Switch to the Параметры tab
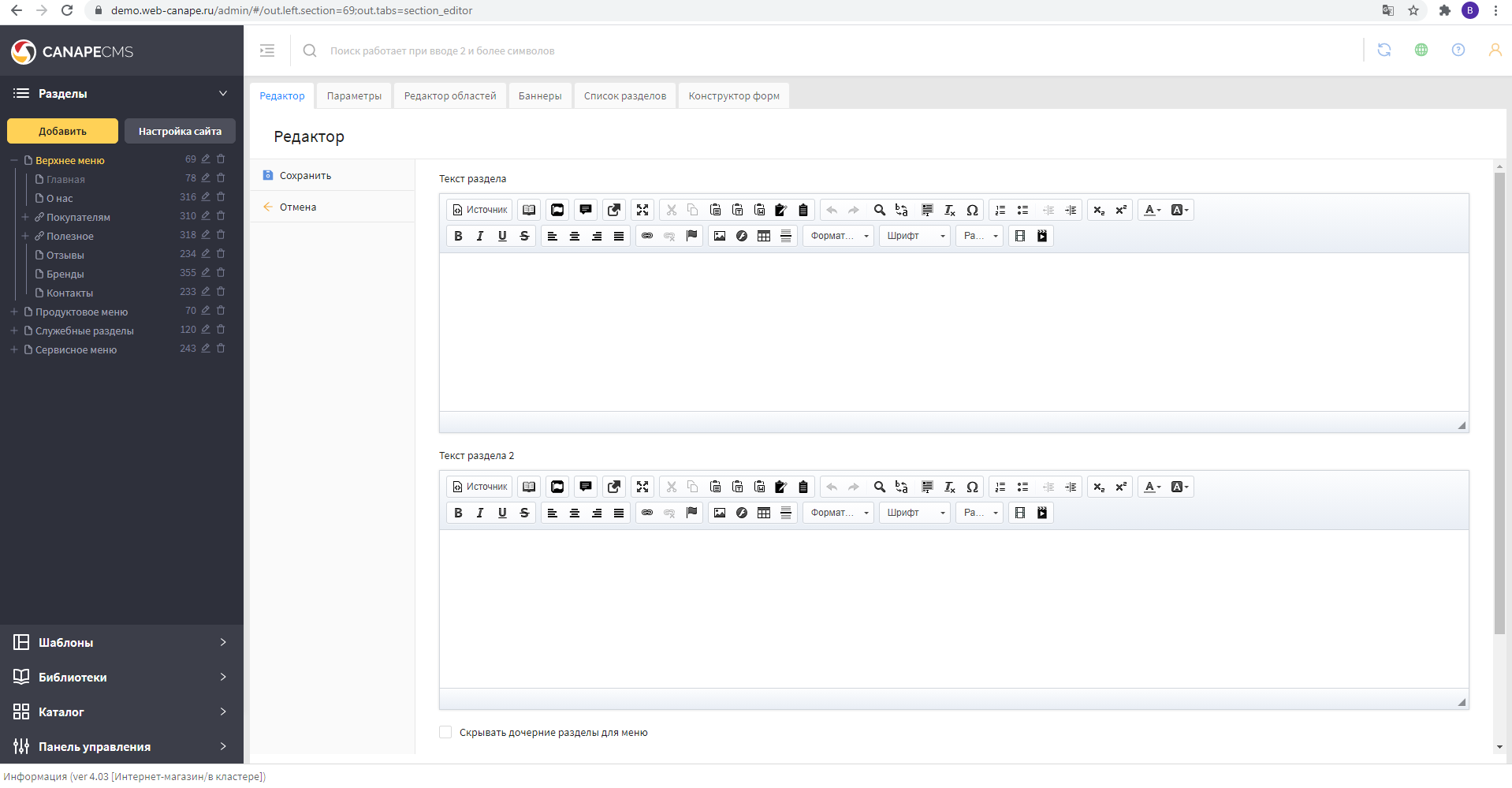Image resolution: width=1512 pixels, height=788 pixels. (354, 96)
